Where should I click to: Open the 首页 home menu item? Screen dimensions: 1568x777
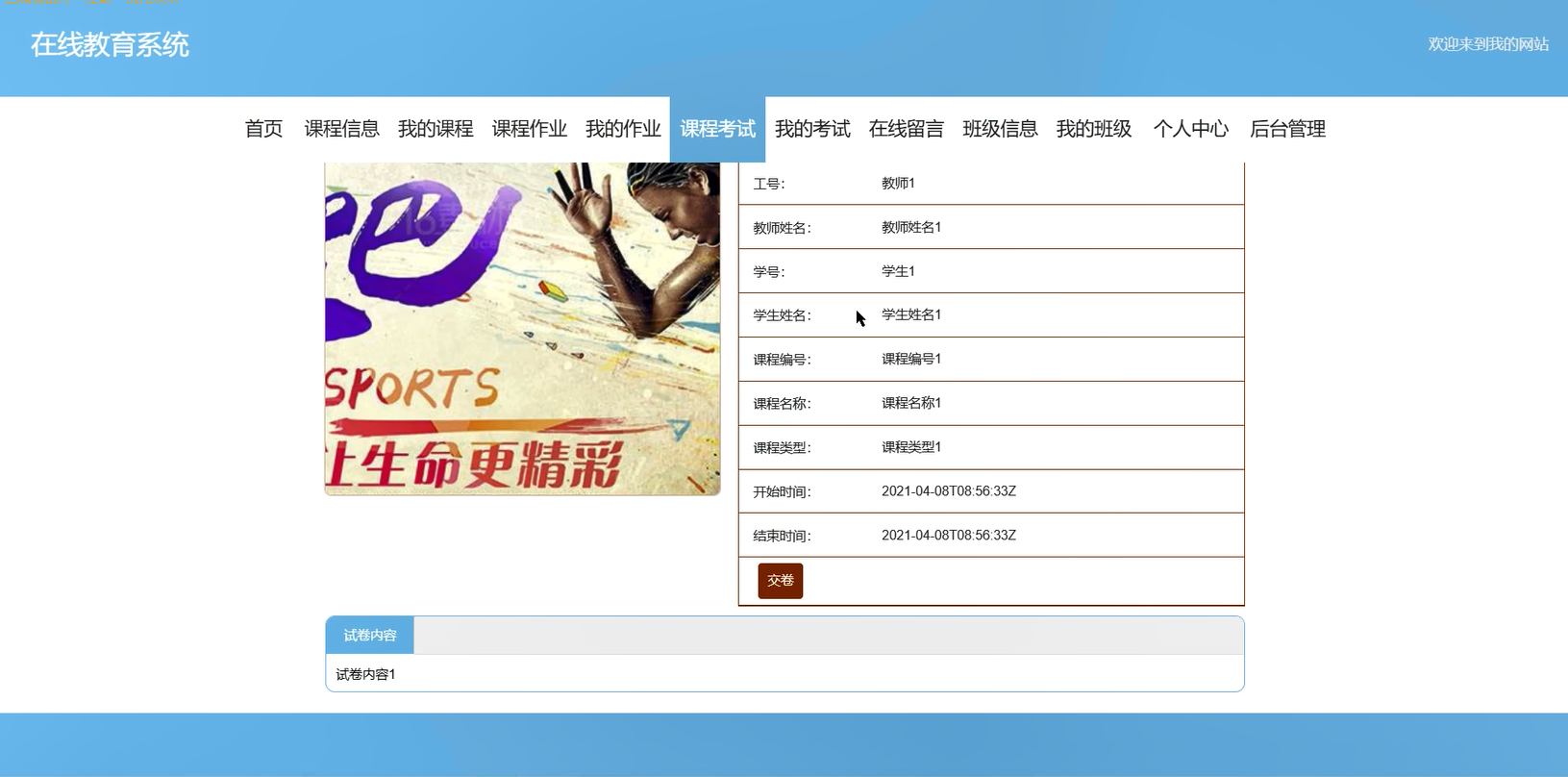(263, 129)
